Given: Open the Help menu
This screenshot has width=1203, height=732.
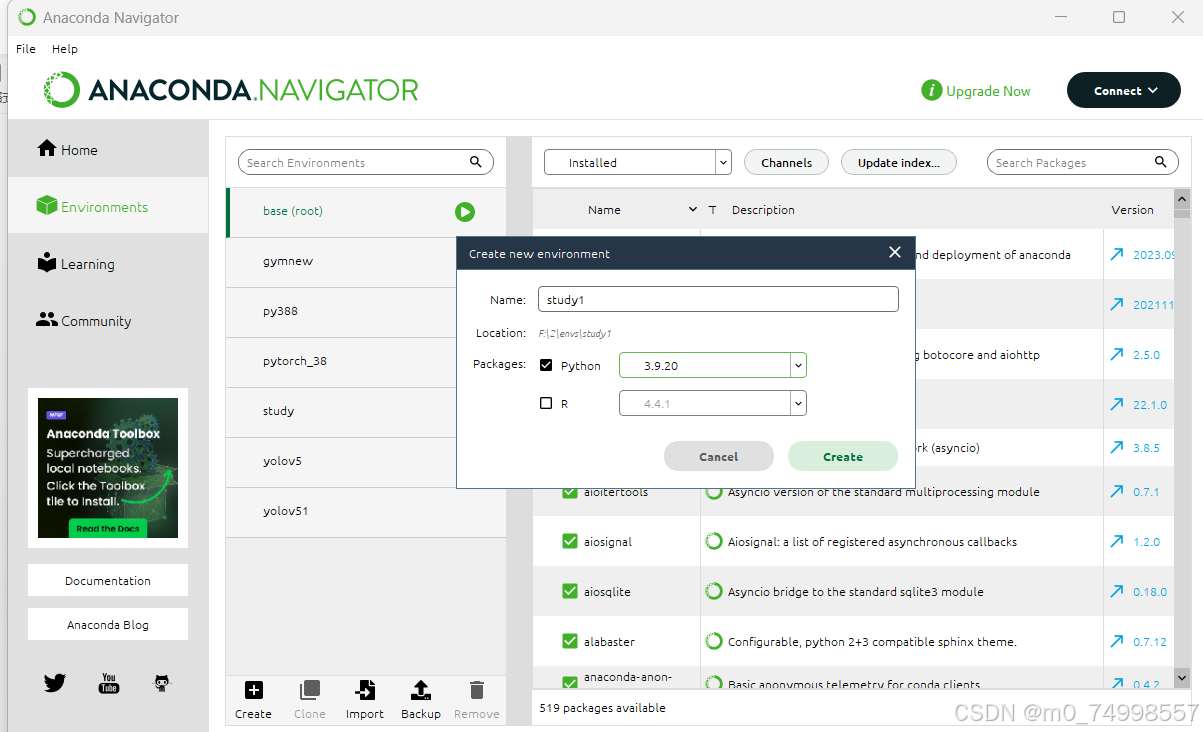Looking at the screenshot, I should click(65, 48).
